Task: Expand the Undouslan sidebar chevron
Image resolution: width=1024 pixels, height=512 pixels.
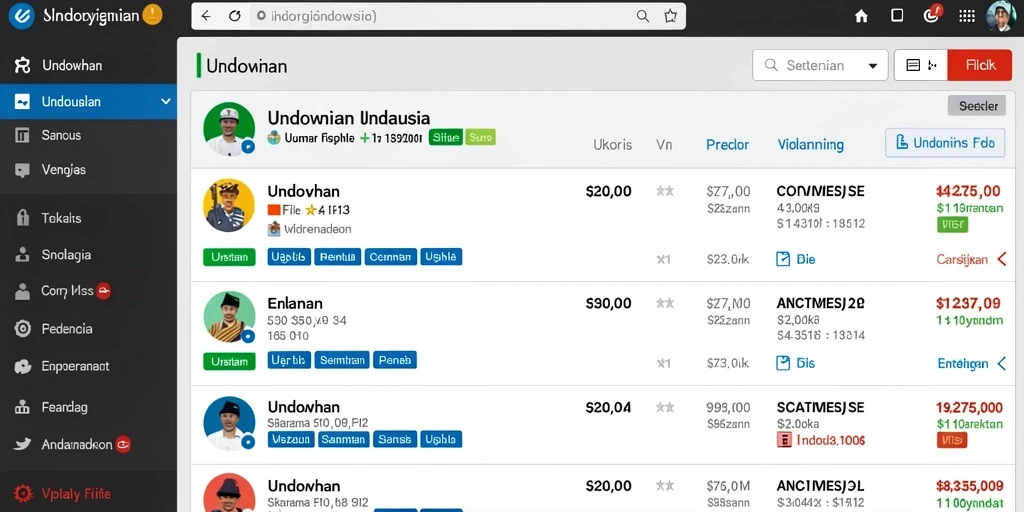Action: click(x=165, y=102)
